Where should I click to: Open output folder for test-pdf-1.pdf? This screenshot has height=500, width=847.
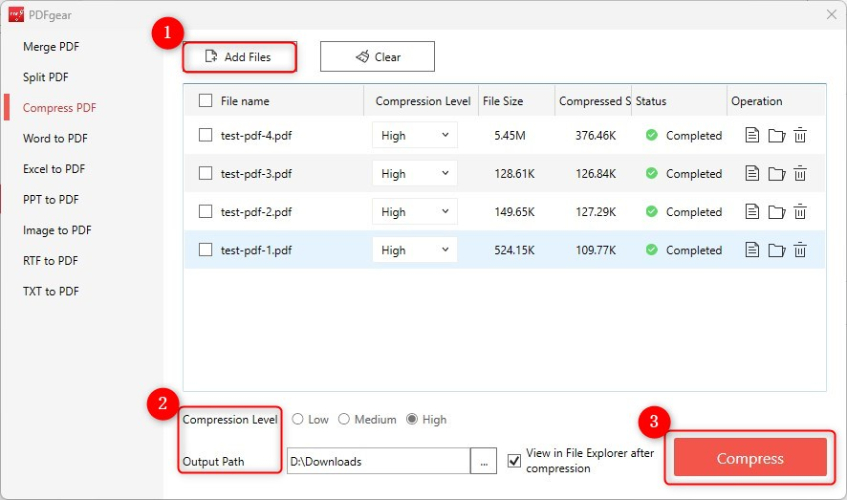(776, 249)
